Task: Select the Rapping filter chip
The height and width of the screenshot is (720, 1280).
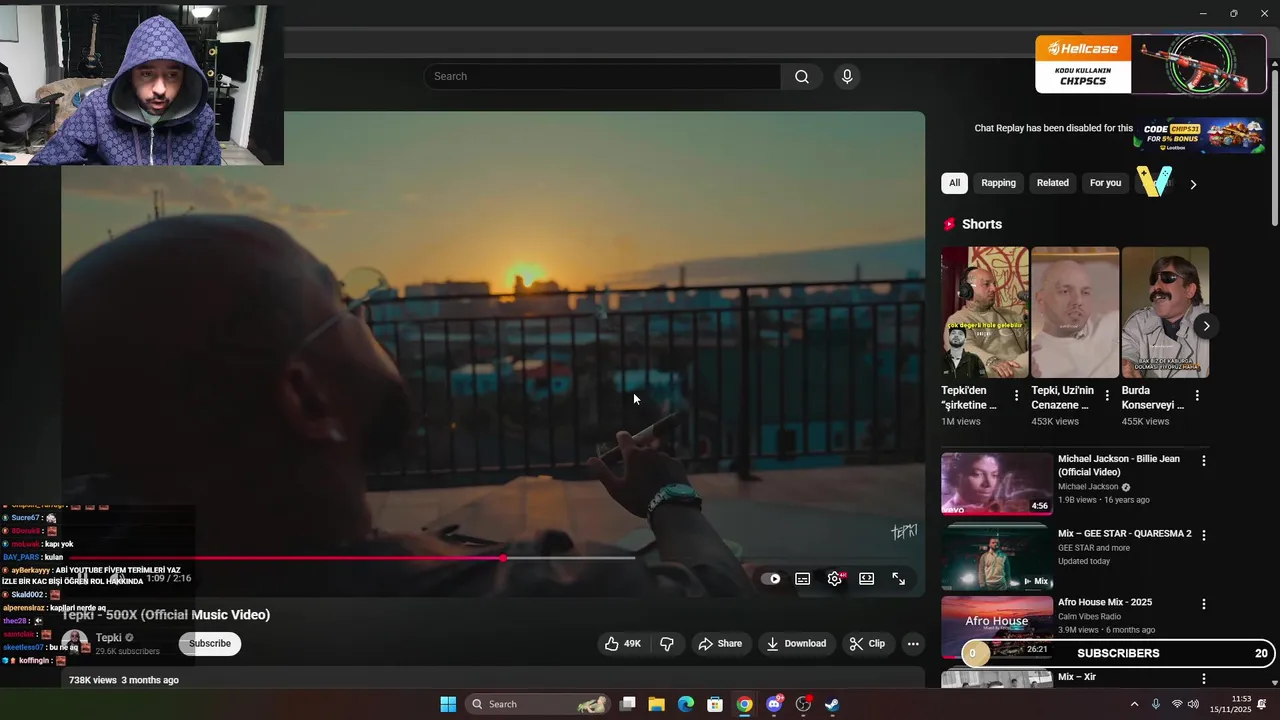Action: coord(998,183)
